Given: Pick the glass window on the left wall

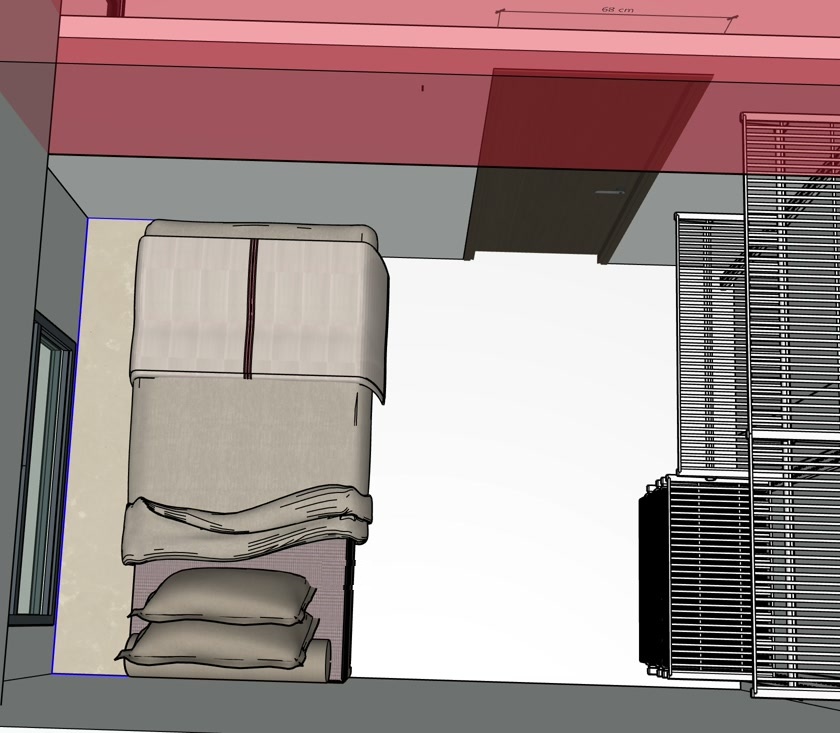Looking at the screenshot, I should click(x=41, y=469).
